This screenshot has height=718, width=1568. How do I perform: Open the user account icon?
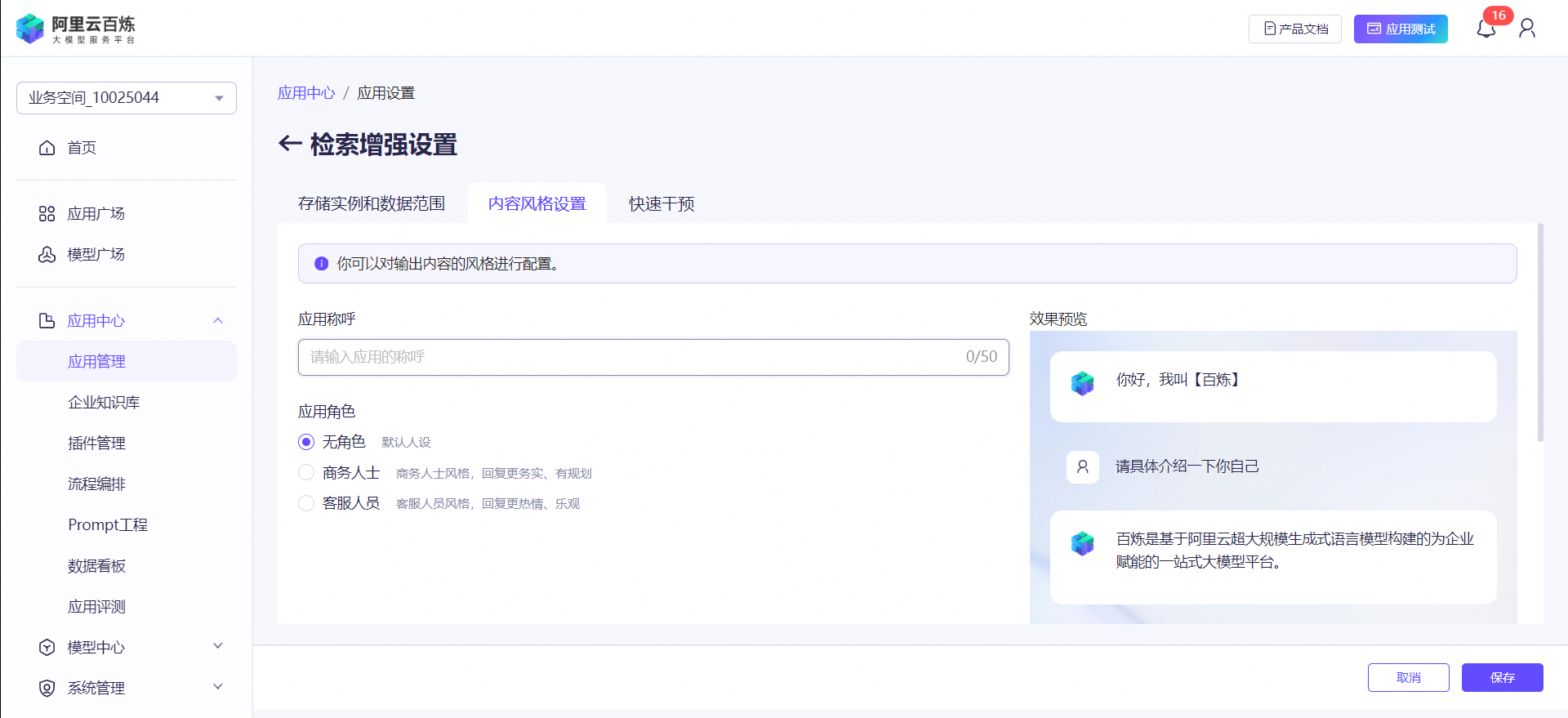[1527, 29]
